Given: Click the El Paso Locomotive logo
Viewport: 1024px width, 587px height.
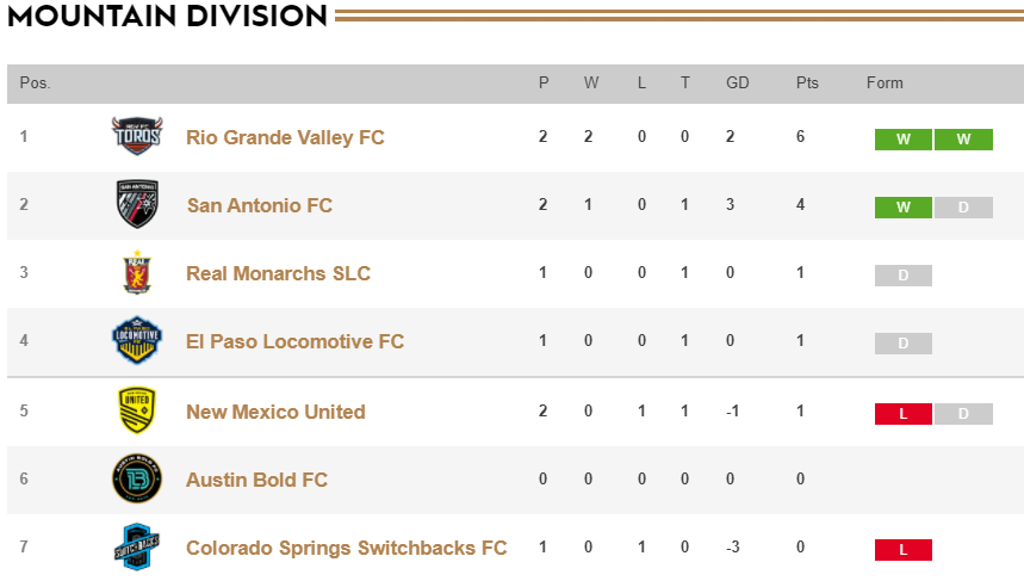Looking at the screenshot, I should 137,340.
